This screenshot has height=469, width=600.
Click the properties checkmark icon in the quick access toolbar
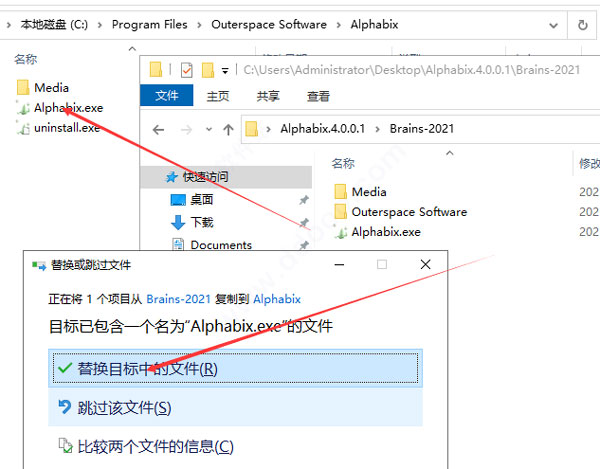(x=186, y=70)
